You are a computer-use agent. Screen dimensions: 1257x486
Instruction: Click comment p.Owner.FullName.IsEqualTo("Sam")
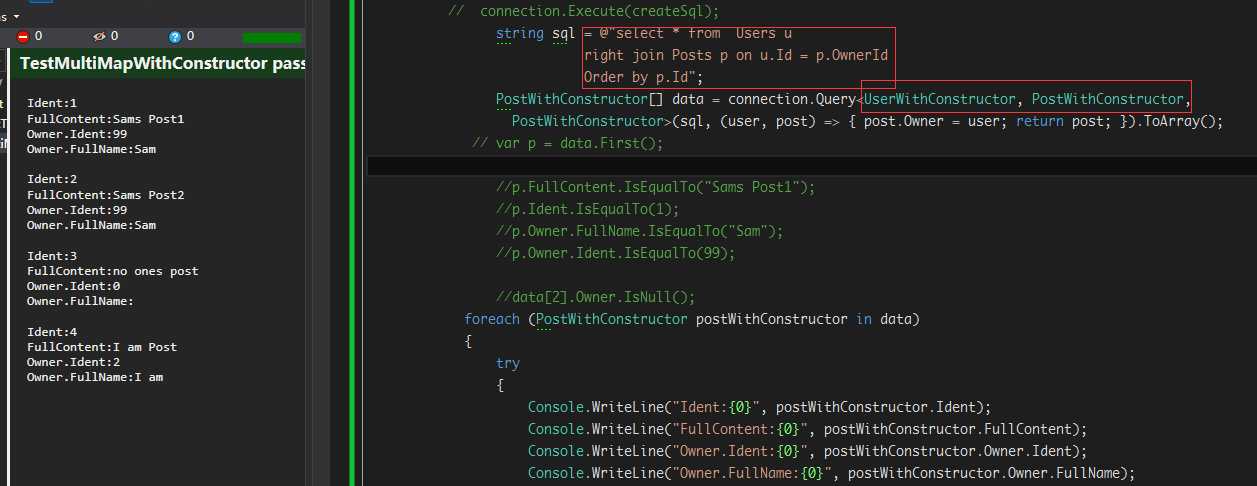pos(640,231)
